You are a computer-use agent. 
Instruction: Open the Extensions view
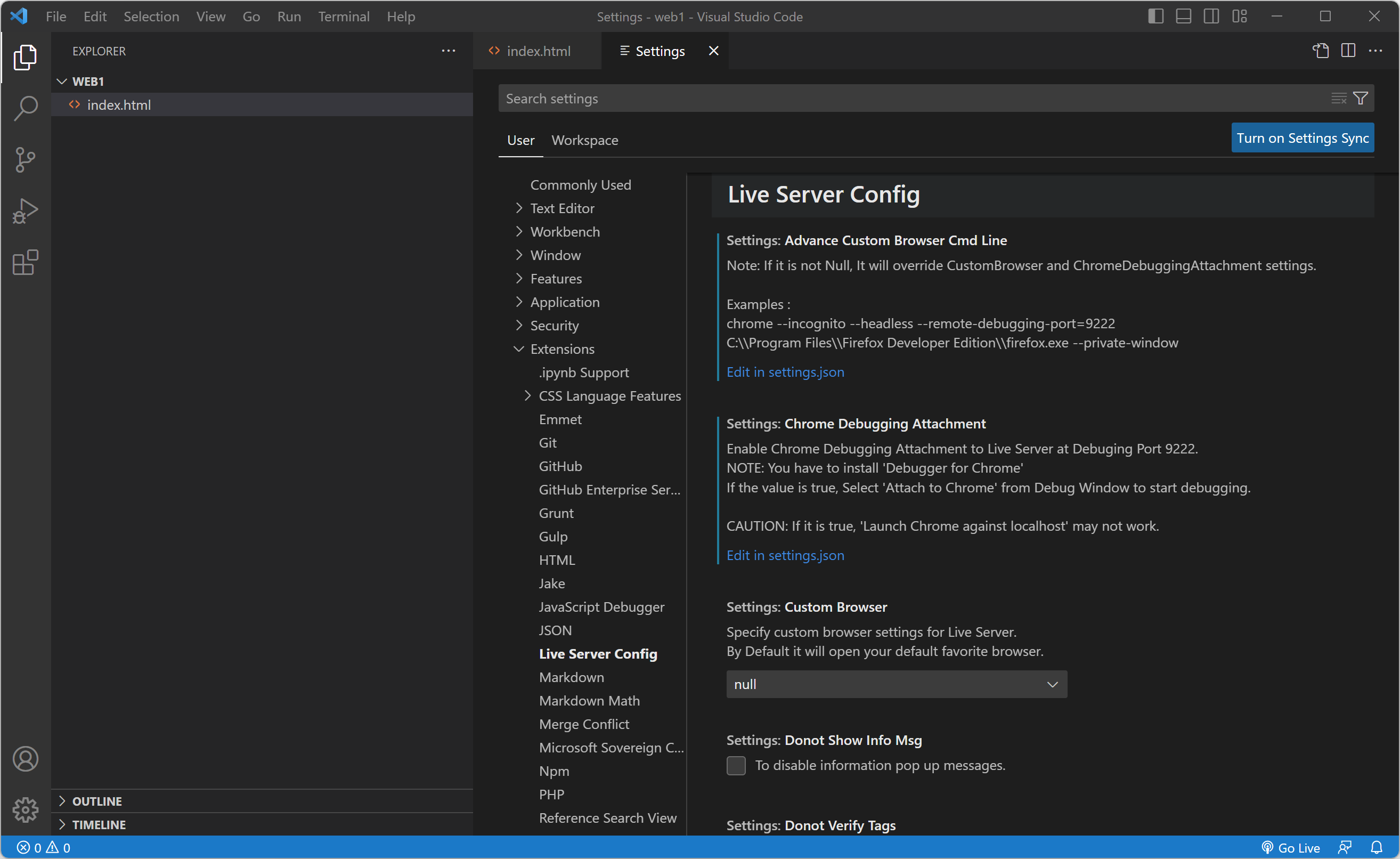[x=26, y=263]
